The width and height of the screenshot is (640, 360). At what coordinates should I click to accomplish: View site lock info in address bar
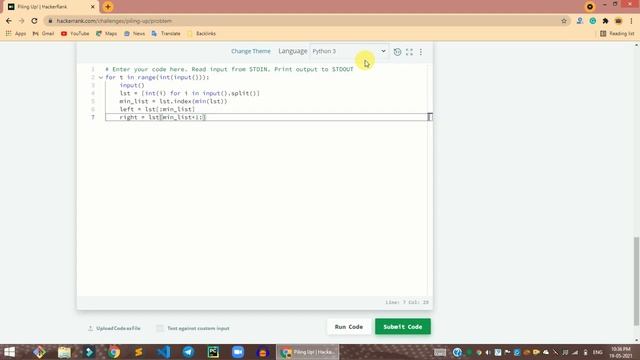point(50,21)
